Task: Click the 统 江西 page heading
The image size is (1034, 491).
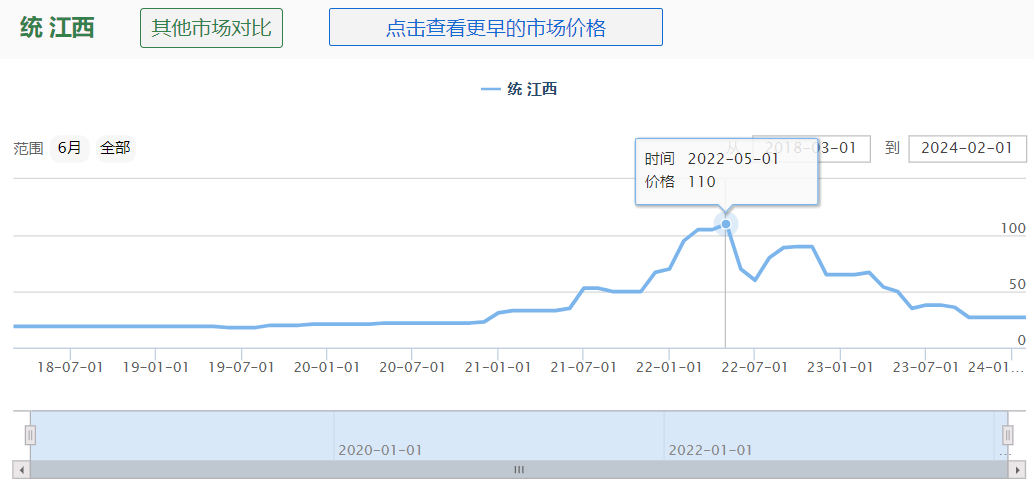Action: point(57,28)
